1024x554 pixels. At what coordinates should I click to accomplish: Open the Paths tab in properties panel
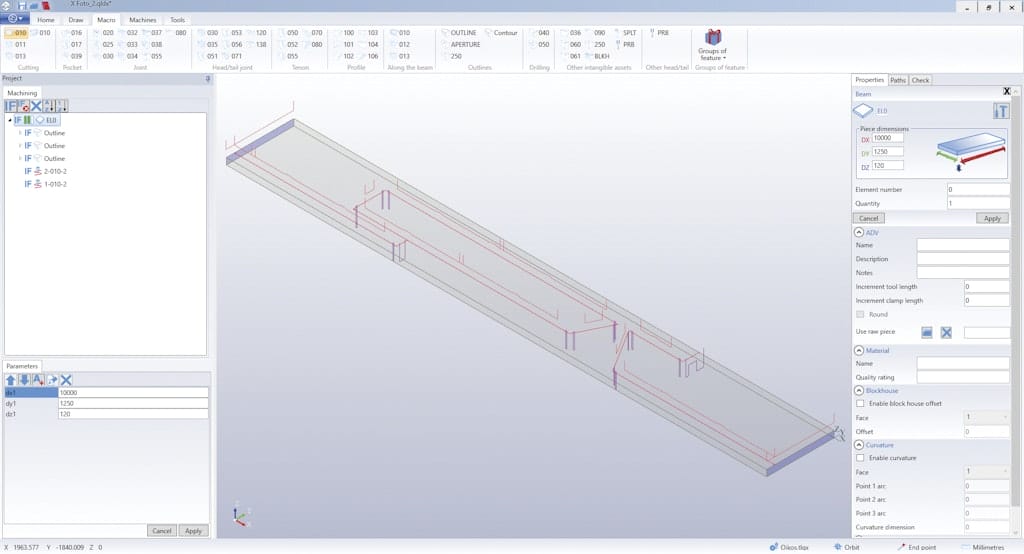point(898,80)
